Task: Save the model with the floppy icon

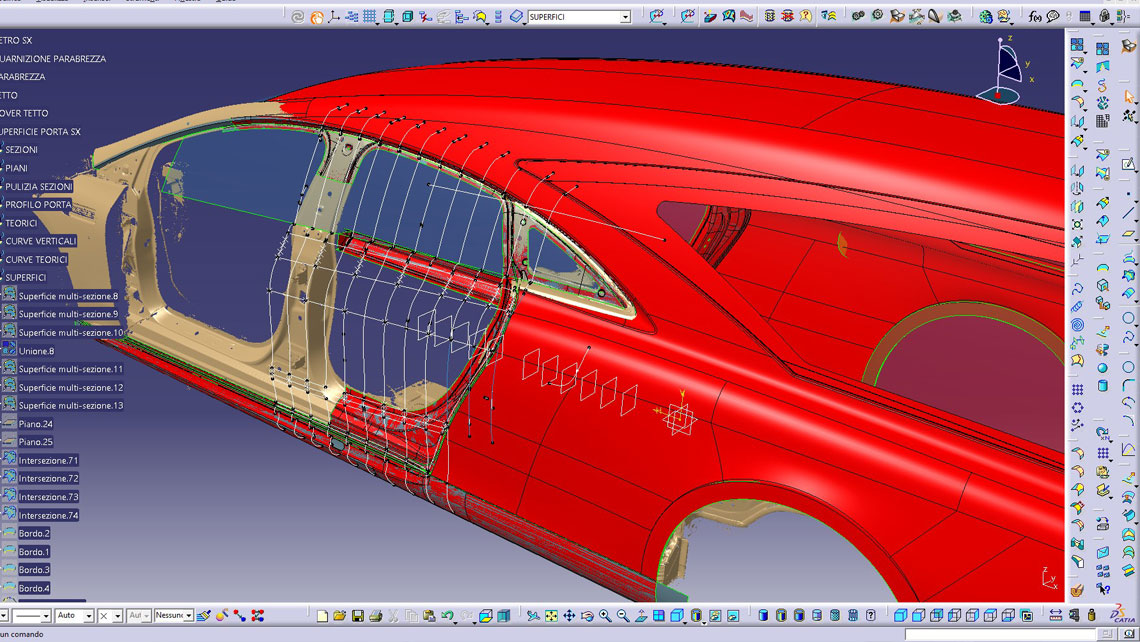Action: [x=358, y=616]
